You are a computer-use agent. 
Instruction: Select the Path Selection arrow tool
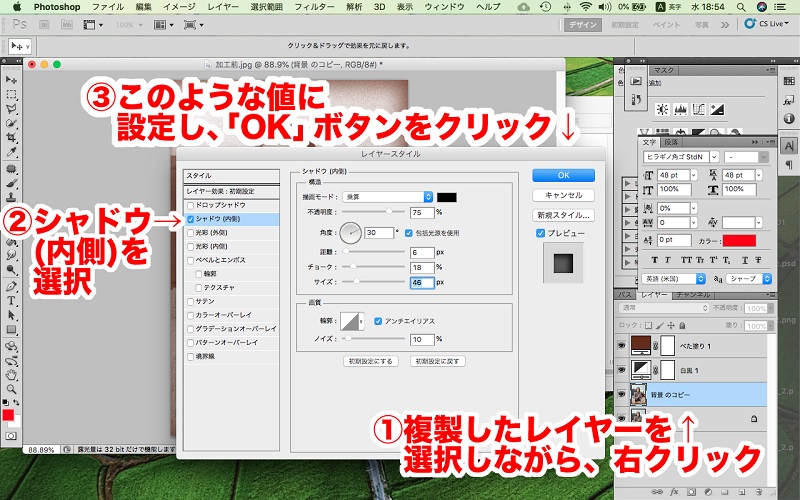pyautogui.click(x=11, y=315)
